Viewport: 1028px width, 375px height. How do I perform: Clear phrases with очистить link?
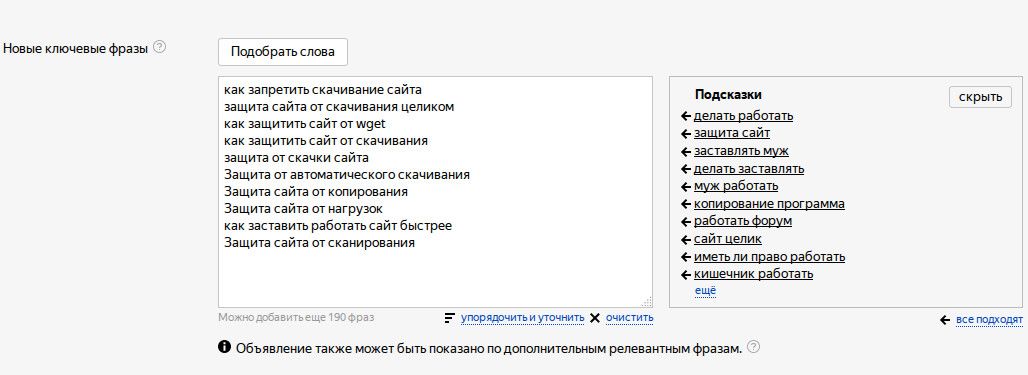click(x=629, y=318)
